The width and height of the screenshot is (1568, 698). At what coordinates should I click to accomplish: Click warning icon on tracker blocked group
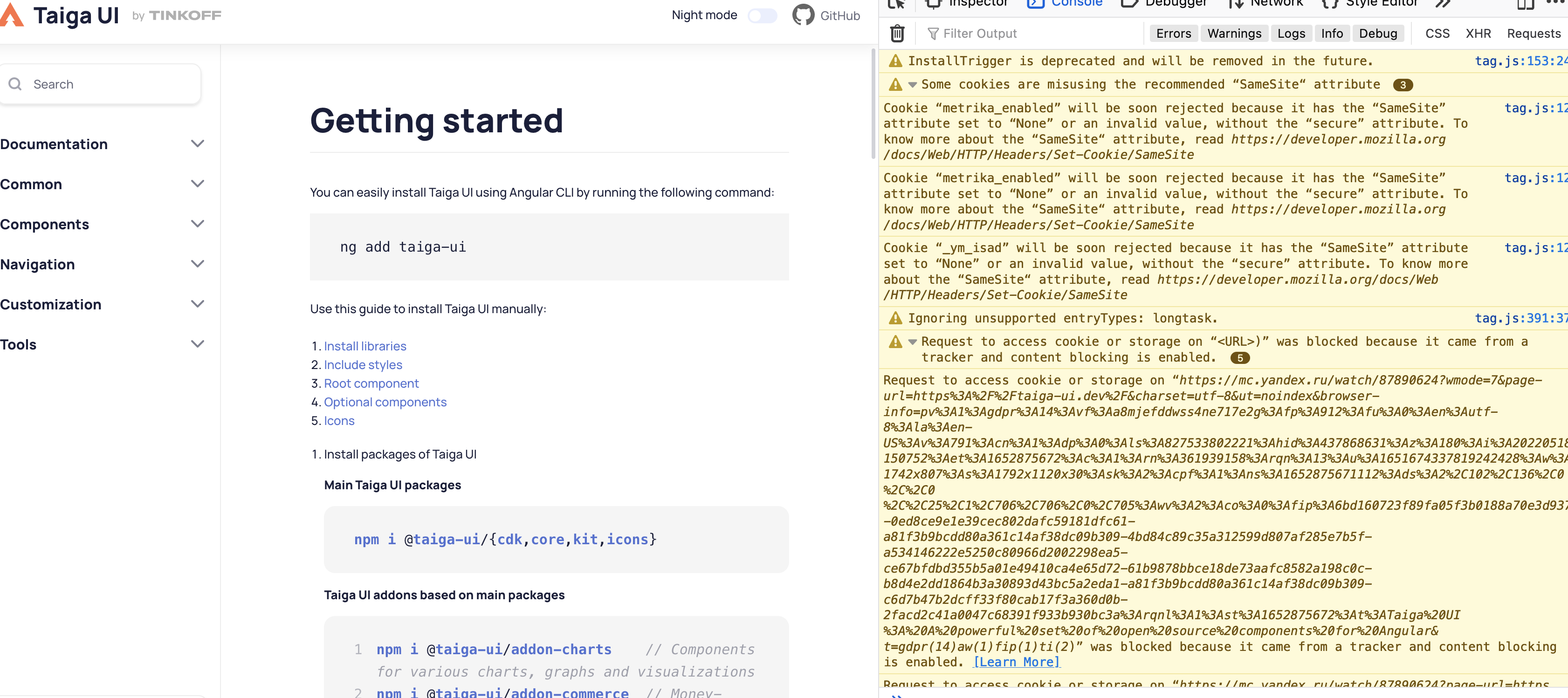[x=895, y=342]
